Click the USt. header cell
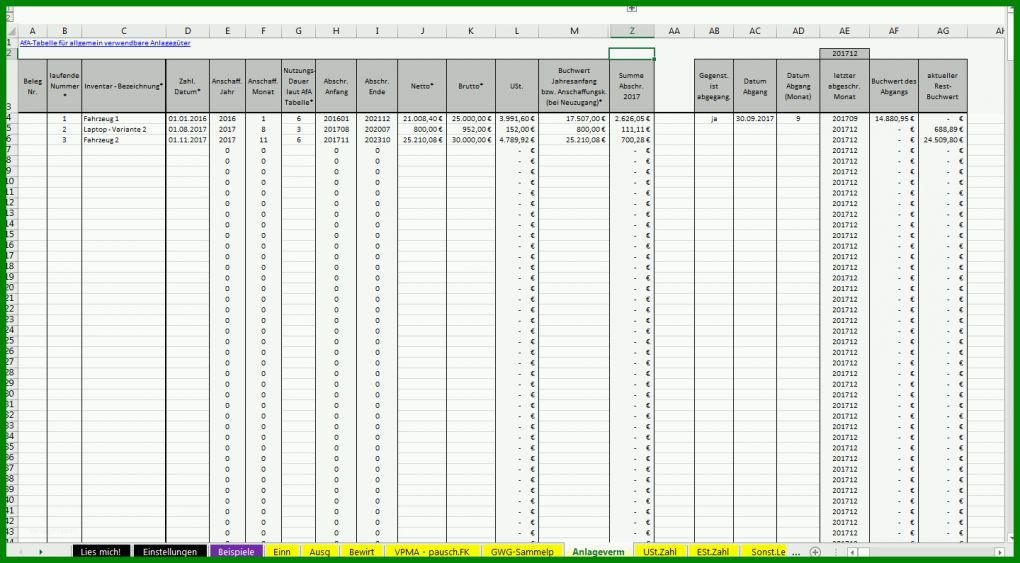This screenshot has height=563, width=1020. 517,85
